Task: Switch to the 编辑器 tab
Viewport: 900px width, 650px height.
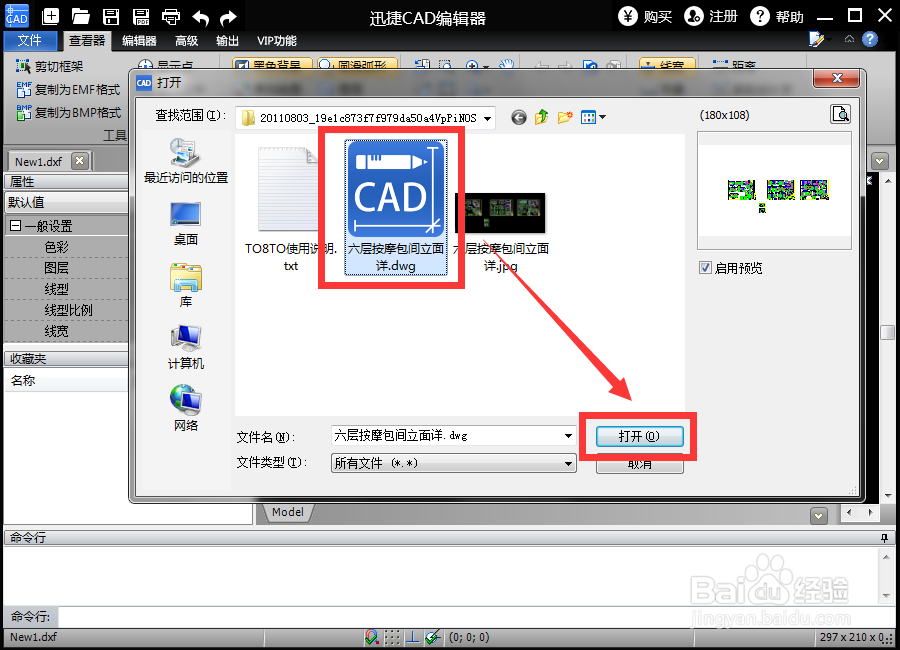Action: [139, 41]
